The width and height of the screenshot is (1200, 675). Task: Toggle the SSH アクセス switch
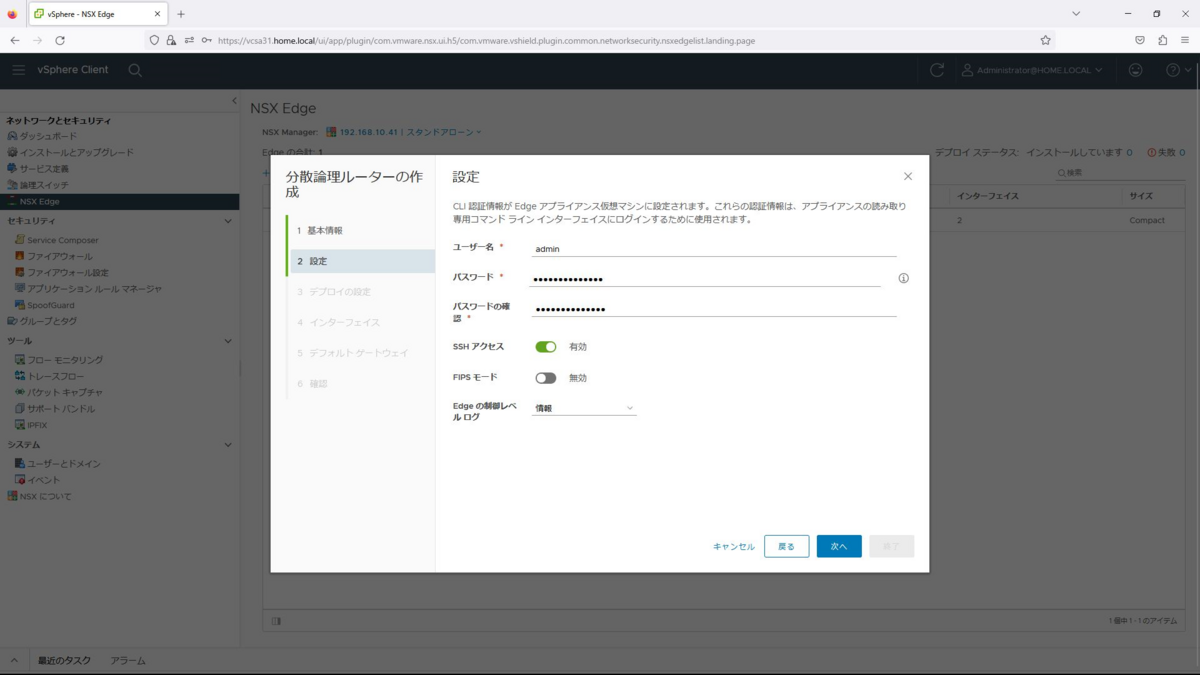pyautogui.click(x=545, y=347)
